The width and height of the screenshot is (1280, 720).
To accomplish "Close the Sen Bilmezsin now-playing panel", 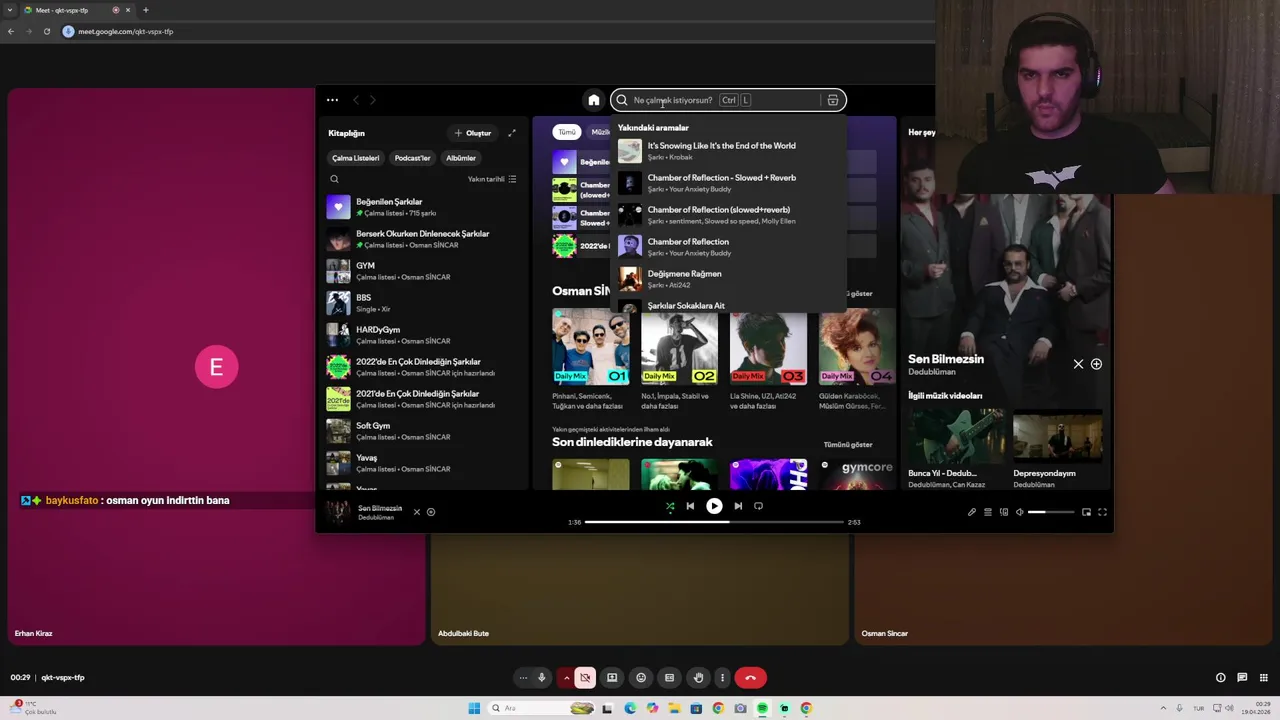I will (1078, 364).
